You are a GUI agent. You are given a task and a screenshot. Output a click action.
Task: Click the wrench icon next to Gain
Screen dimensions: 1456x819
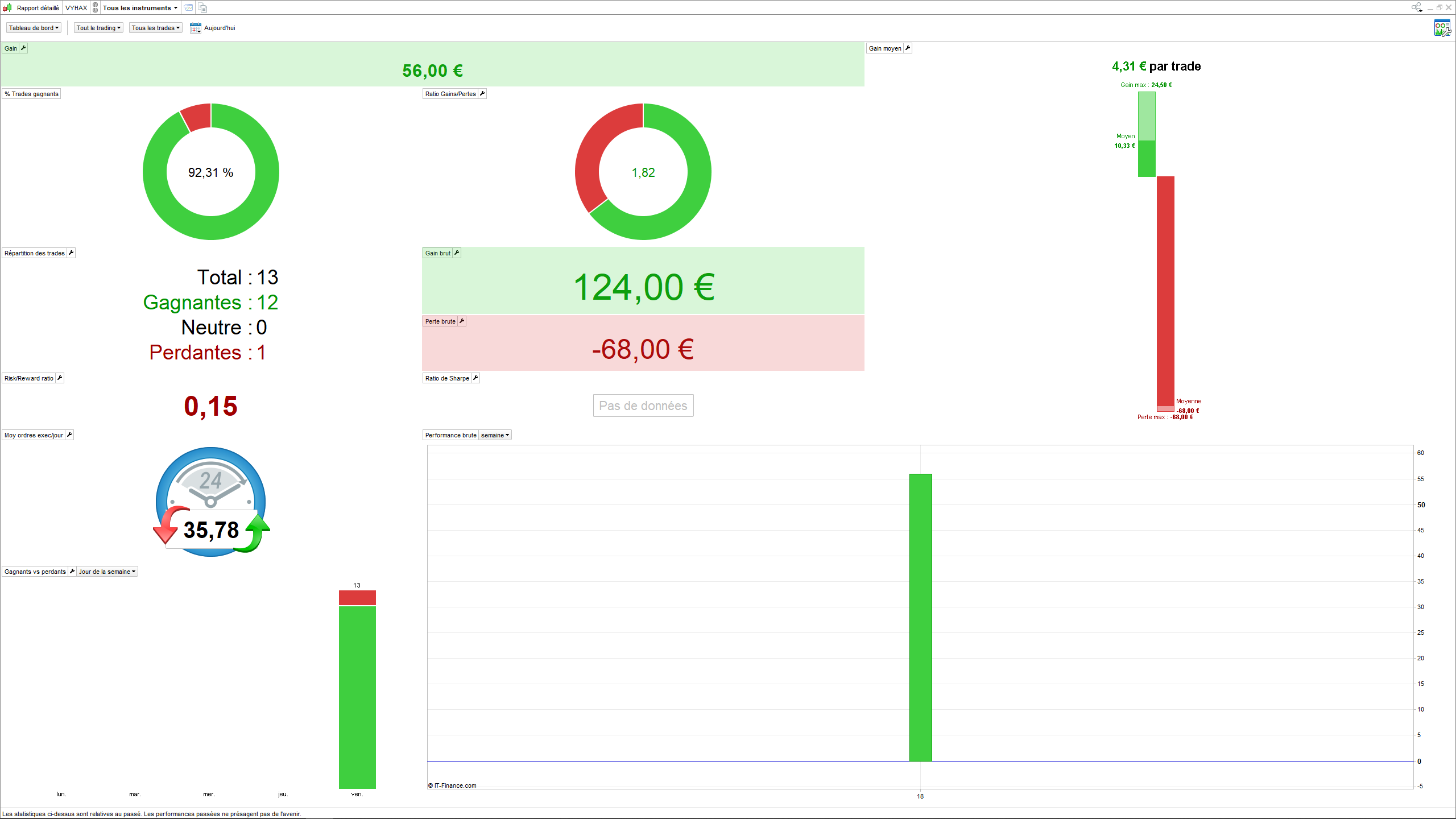click(x=23, y=48)
